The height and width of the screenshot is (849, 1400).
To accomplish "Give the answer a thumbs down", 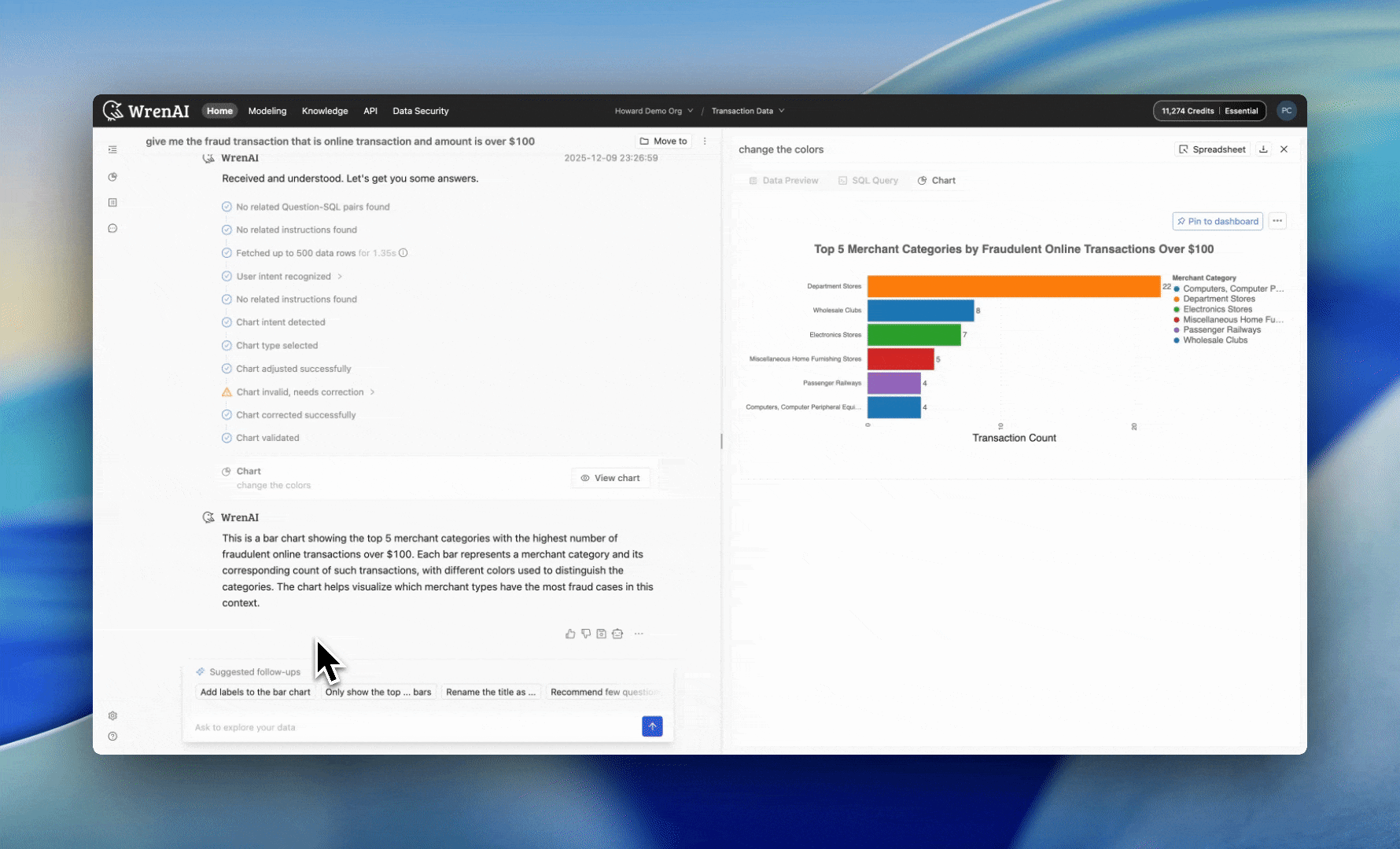I will tap(586, 634).
